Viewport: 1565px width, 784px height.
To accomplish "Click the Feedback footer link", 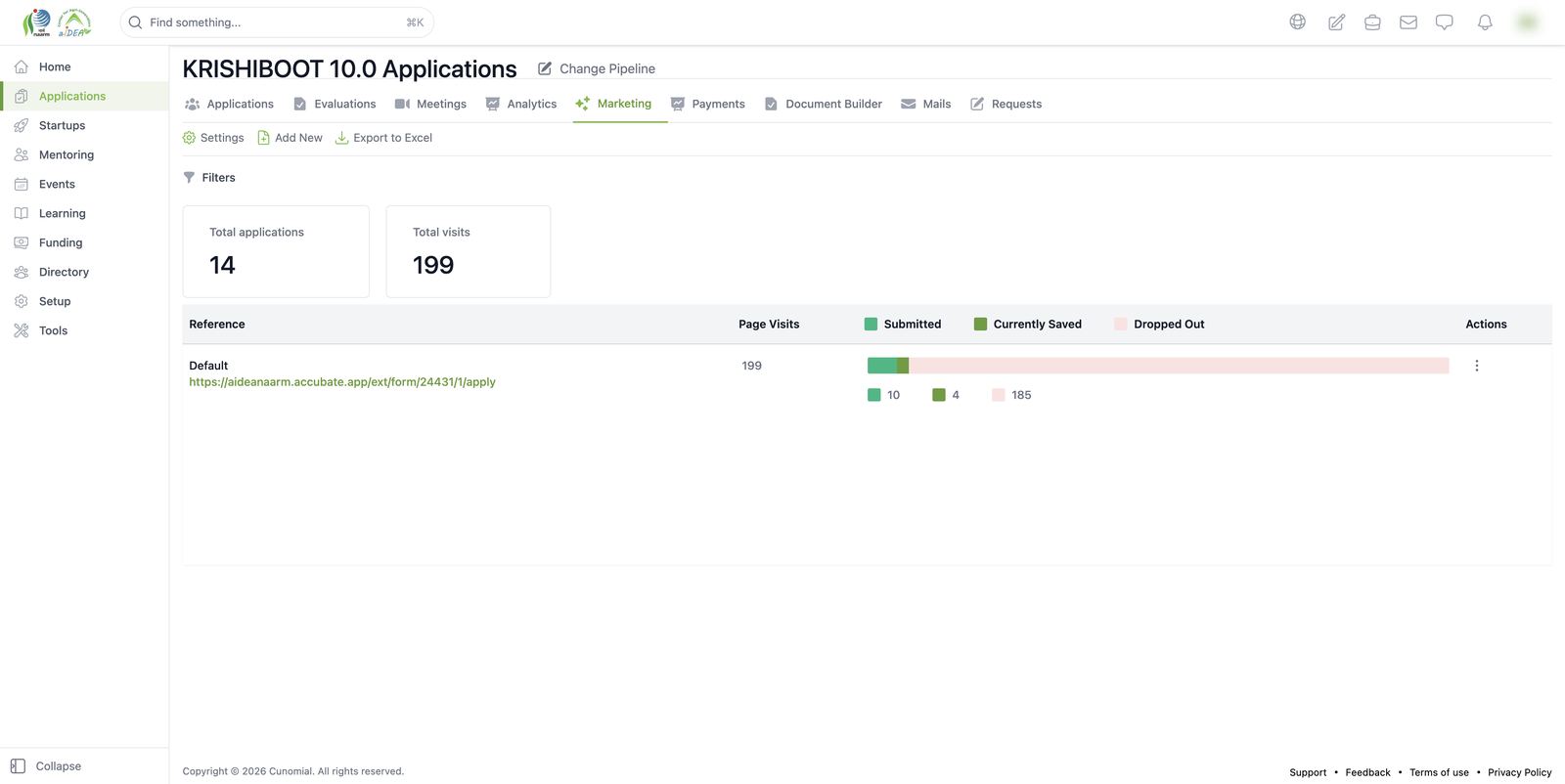I will tap(1367, 772).
